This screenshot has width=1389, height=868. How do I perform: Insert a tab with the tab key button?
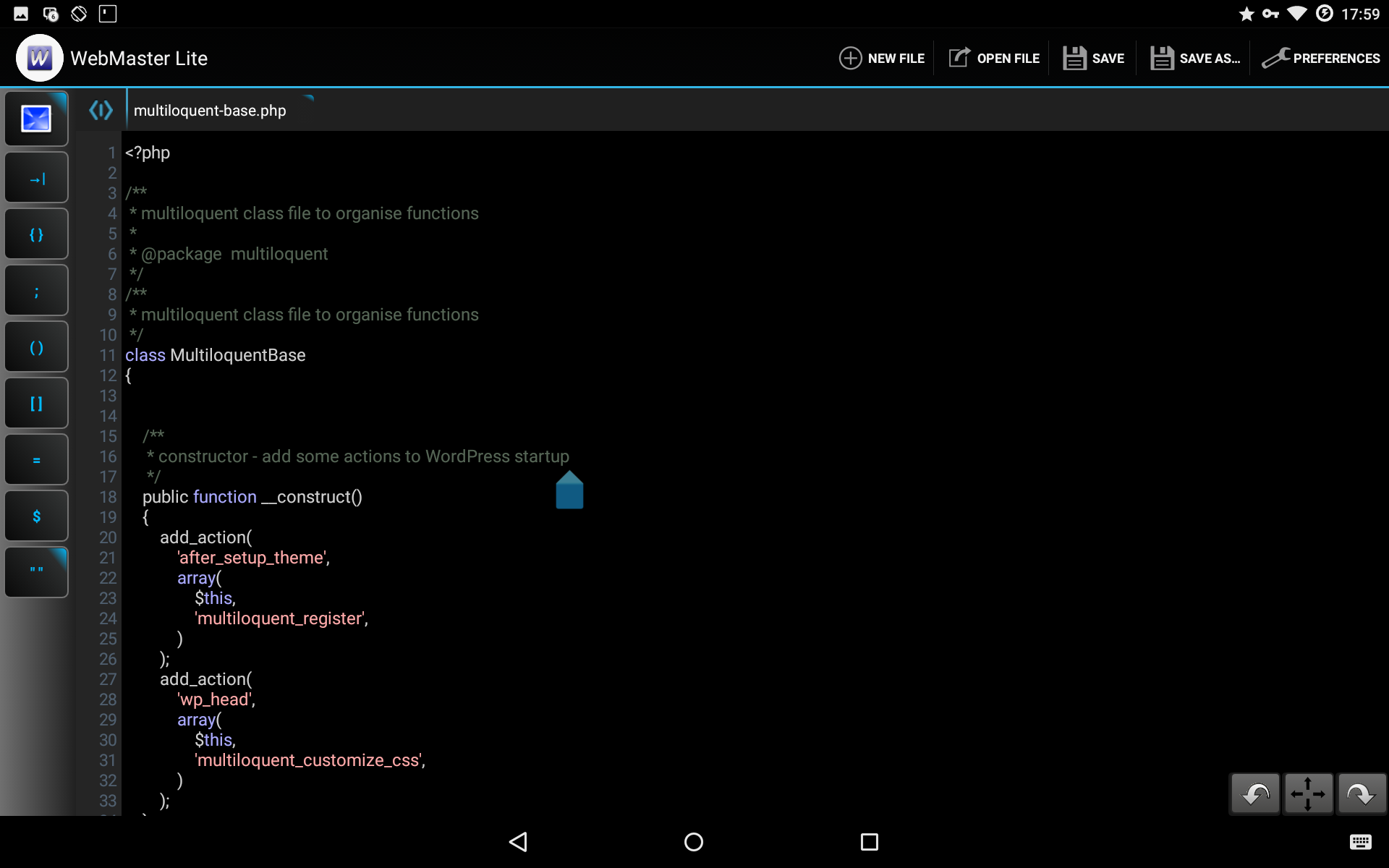(36, 178)
